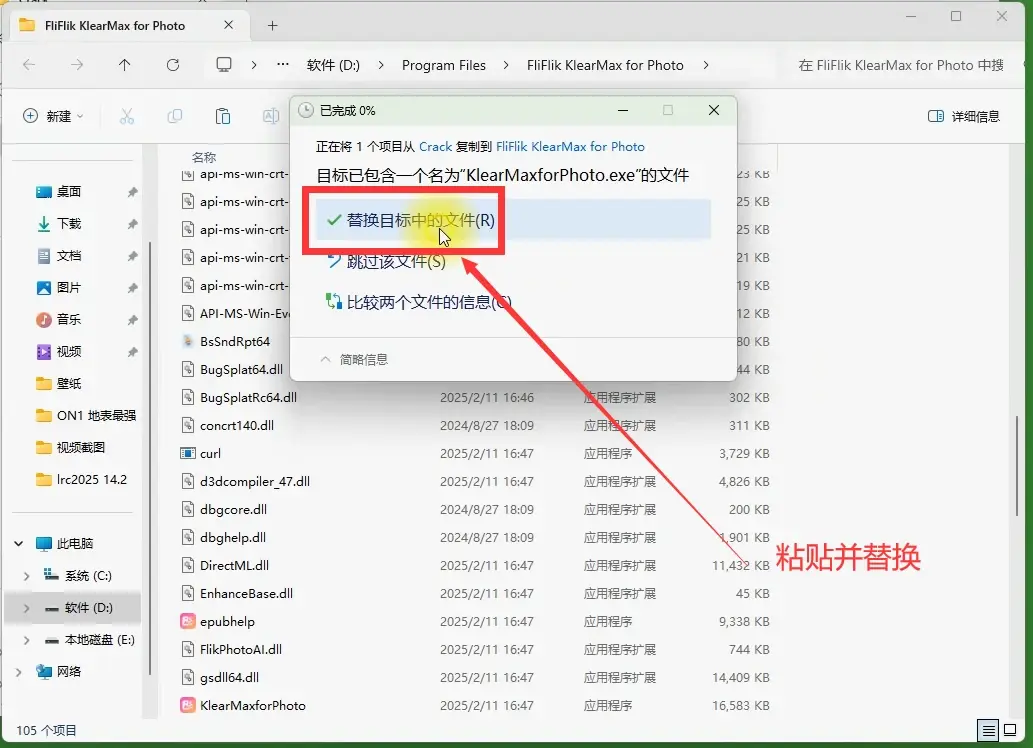Click the Rename toolbar icon

click(x=270, y=117)
